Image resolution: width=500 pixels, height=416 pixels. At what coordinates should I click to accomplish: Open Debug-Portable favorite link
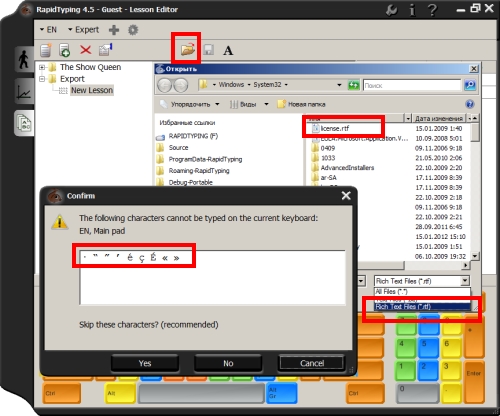[190, 182]
